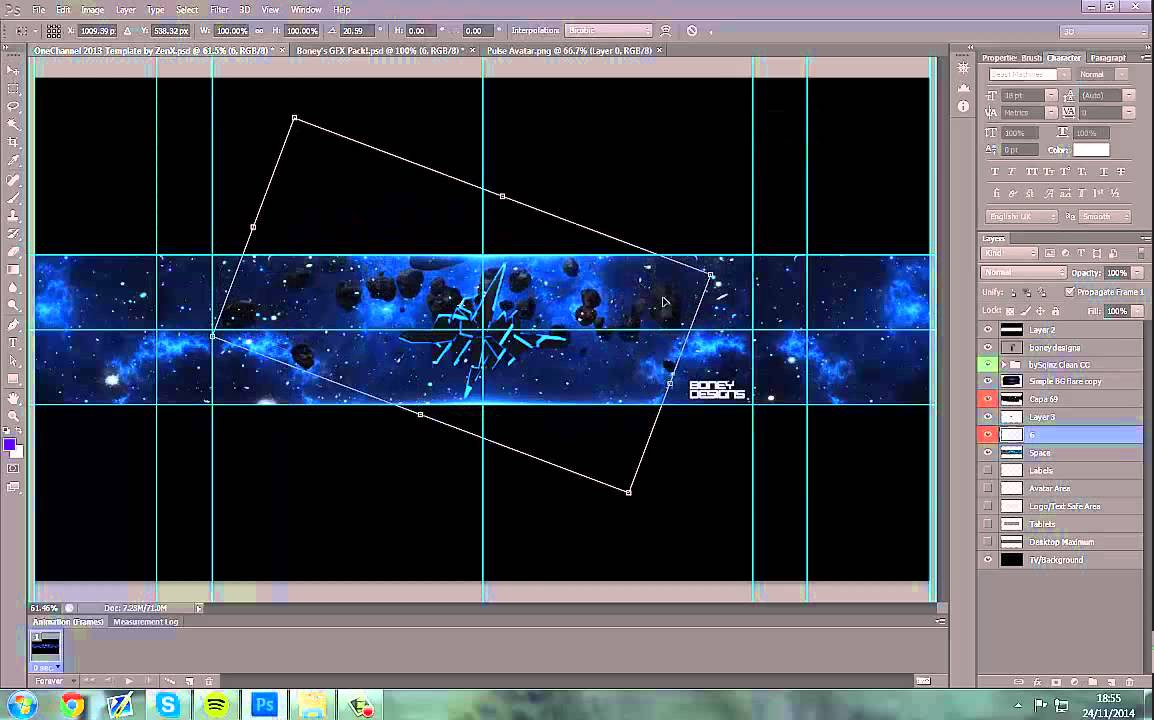
Task: Select the Clone Stamp tool
Action: 13,216
